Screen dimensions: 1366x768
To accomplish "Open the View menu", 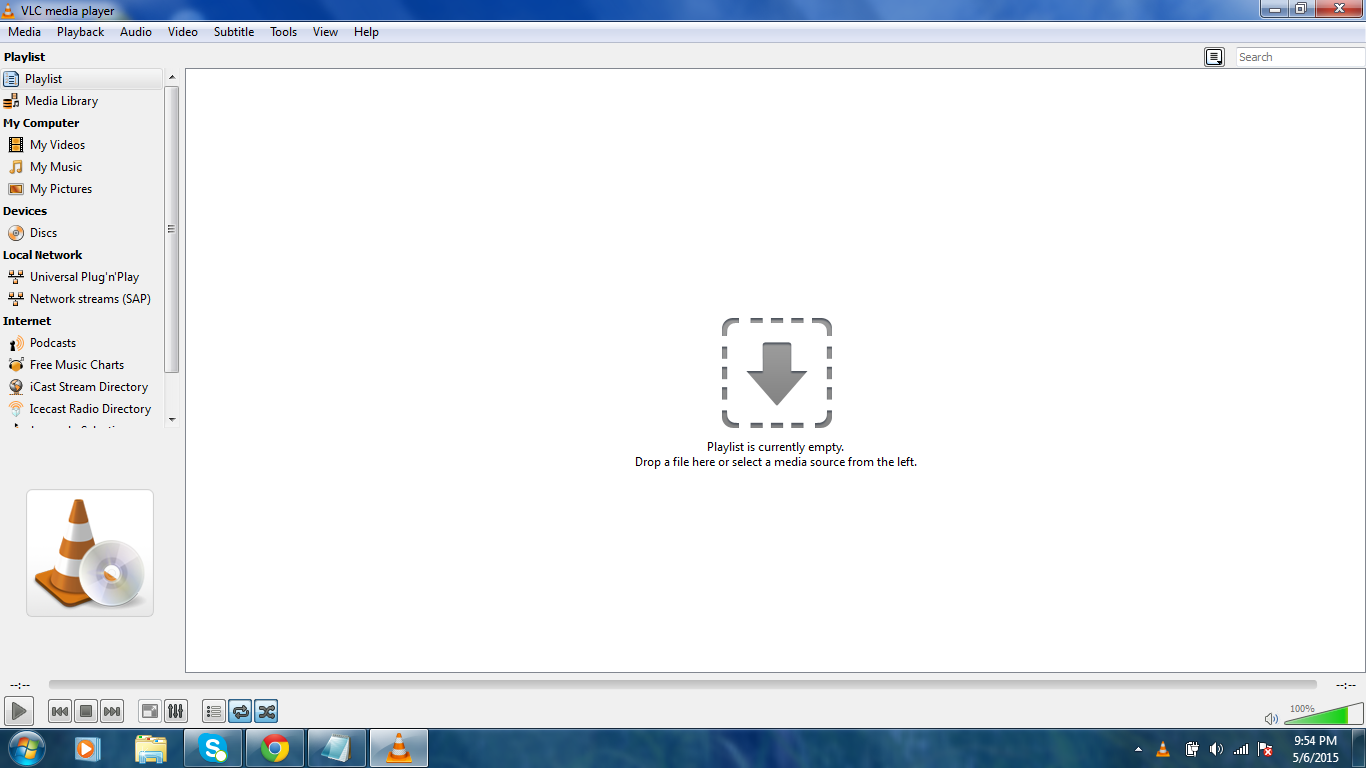I will tap(325, 32).
